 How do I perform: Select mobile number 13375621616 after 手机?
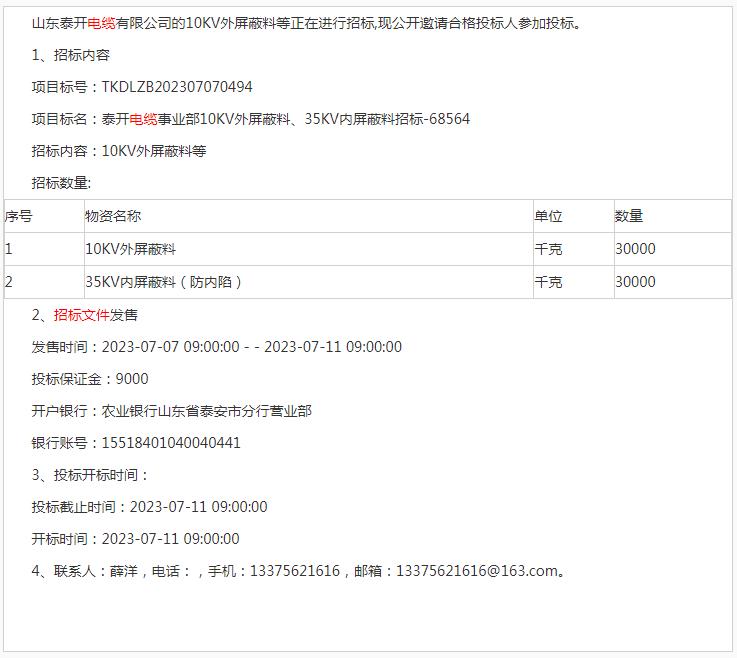point(295,571)
